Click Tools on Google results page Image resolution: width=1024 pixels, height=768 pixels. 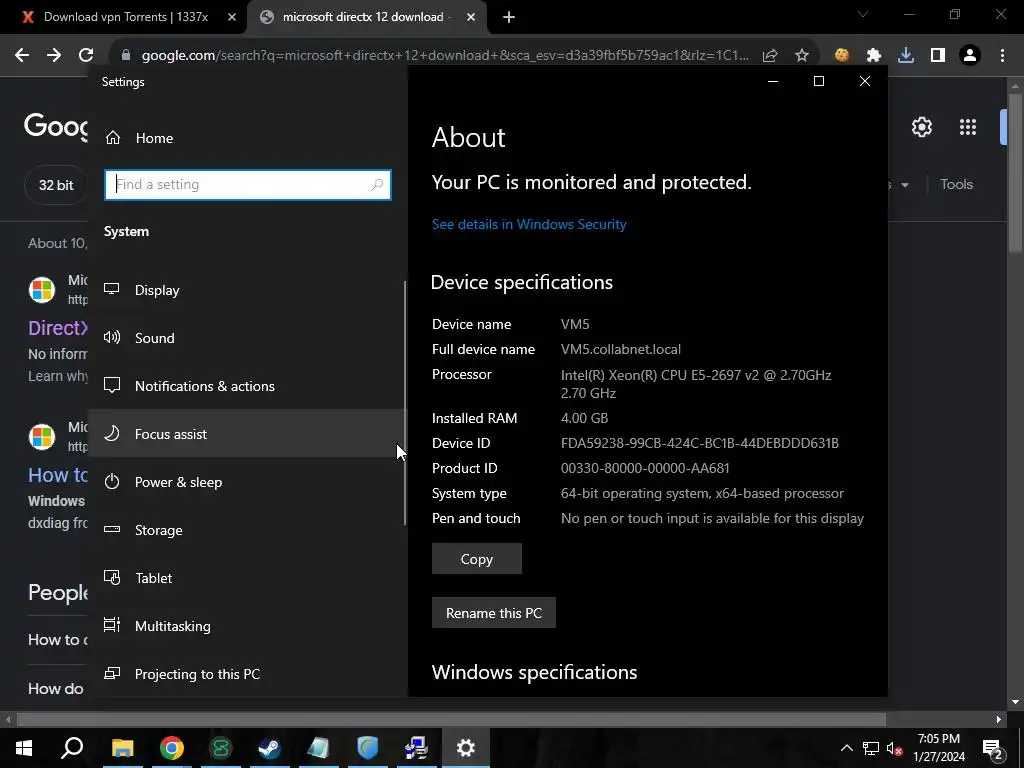pyautogui.click(x=957, y=184)
